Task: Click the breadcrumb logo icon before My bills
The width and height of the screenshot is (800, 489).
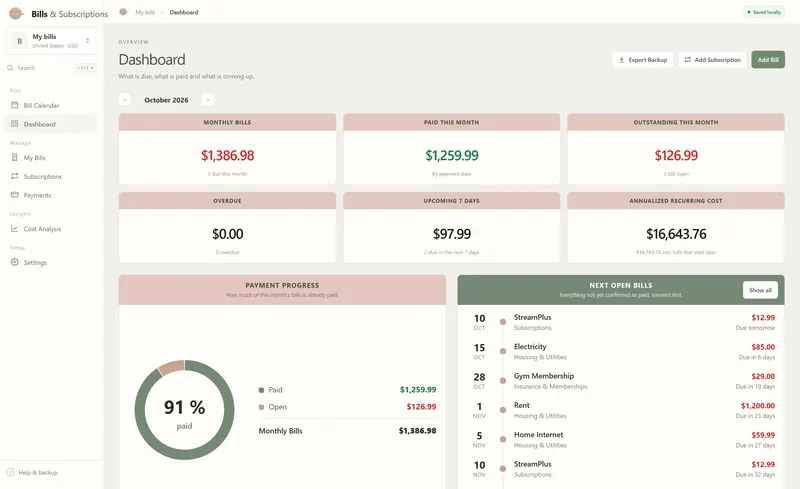Action: pos(123,12)
